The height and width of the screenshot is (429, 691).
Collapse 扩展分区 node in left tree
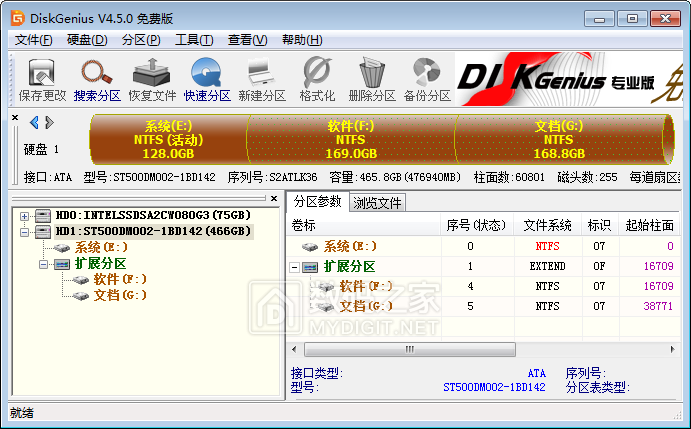(43, 265)
